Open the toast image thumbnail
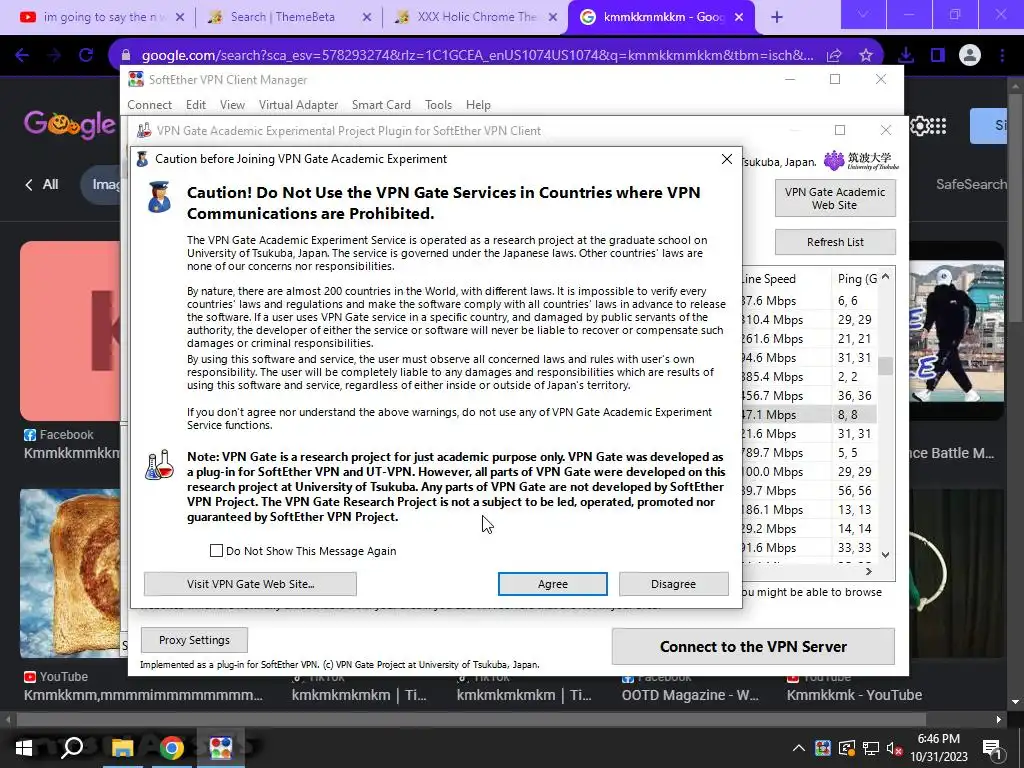 71,573
